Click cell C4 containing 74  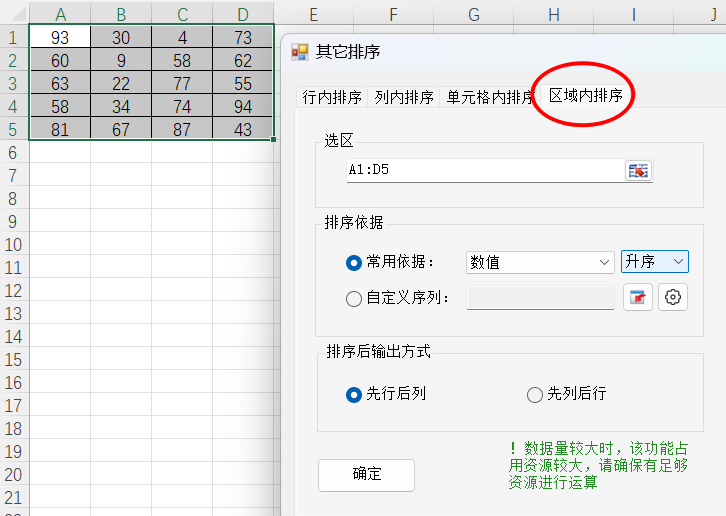(182, 106)
